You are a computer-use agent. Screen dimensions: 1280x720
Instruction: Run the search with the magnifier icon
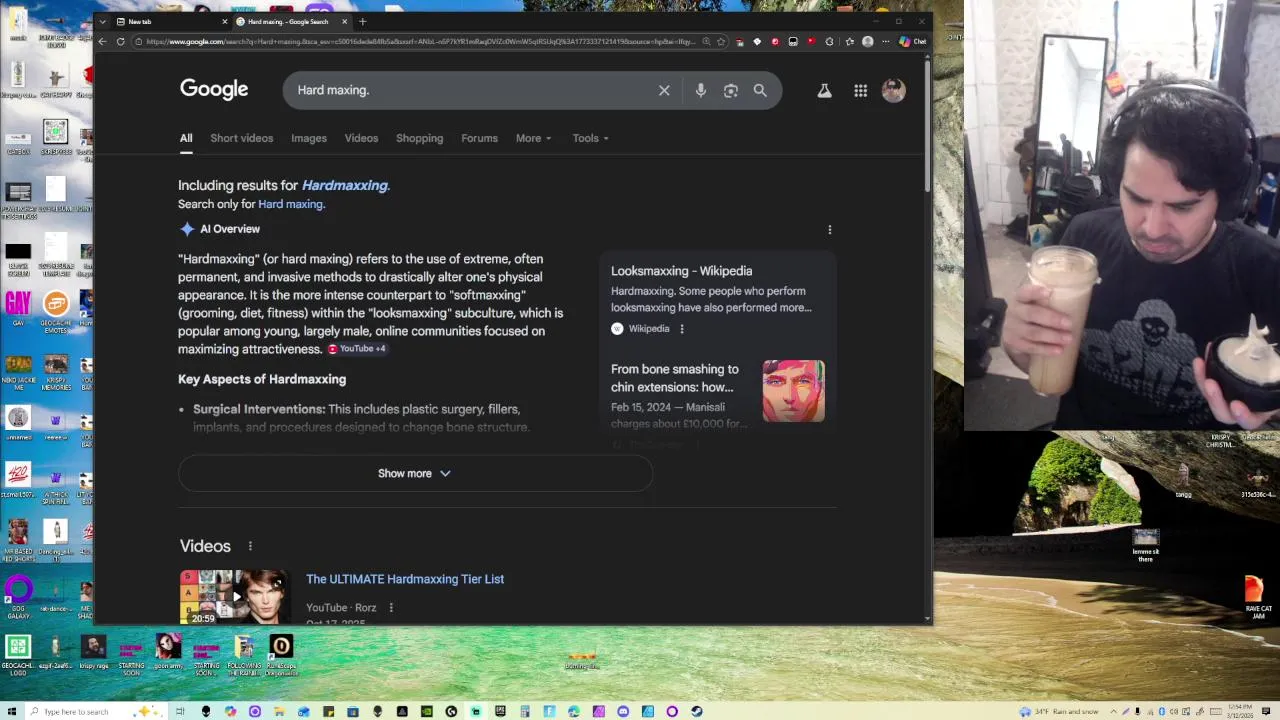click(x=760, y=90)
